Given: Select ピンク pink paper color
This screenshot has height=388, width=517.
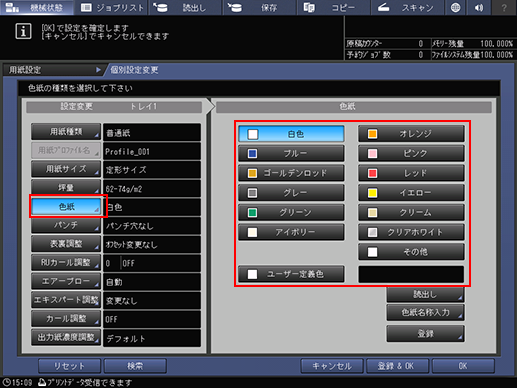Looking at the screenshot, I should [x=411, y=153].
